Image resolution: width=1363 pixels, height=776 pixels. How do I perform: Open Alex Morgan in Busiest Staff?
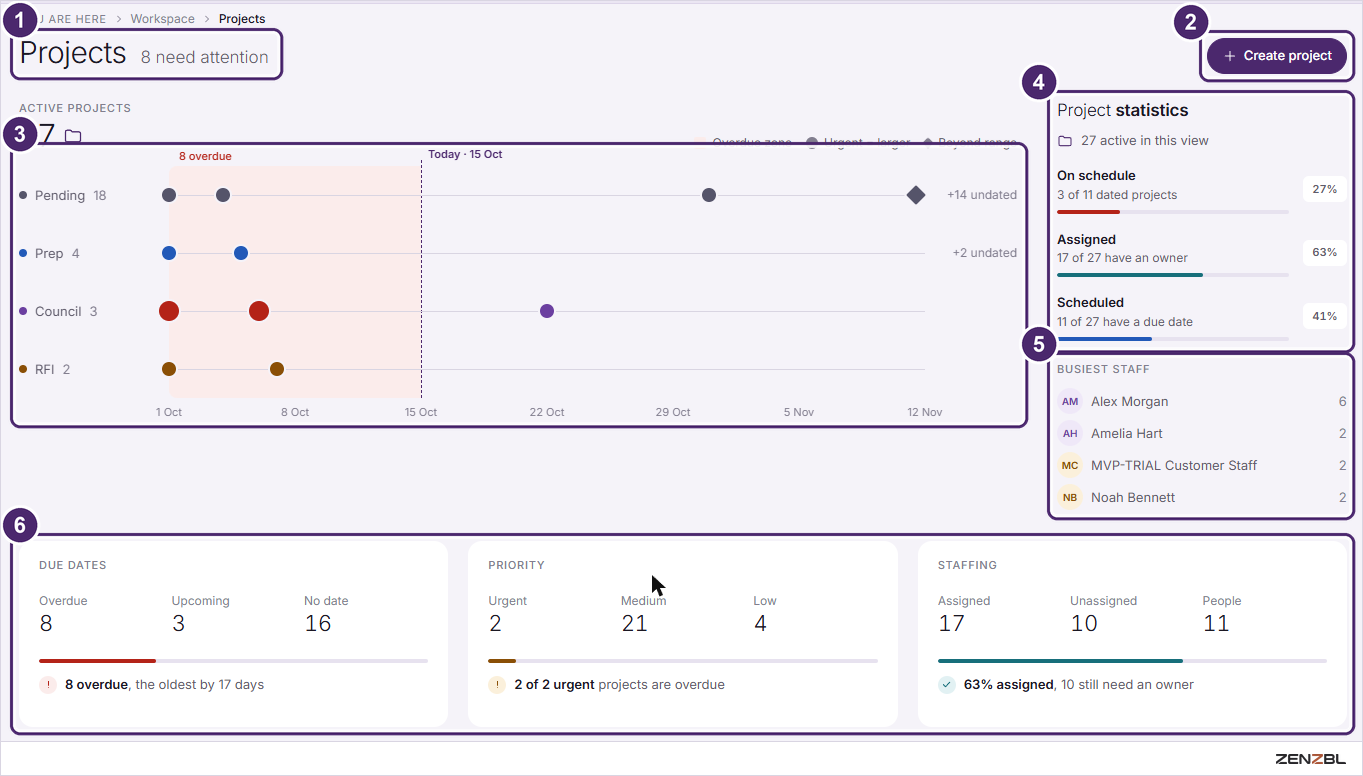(x=1201, y=401)
